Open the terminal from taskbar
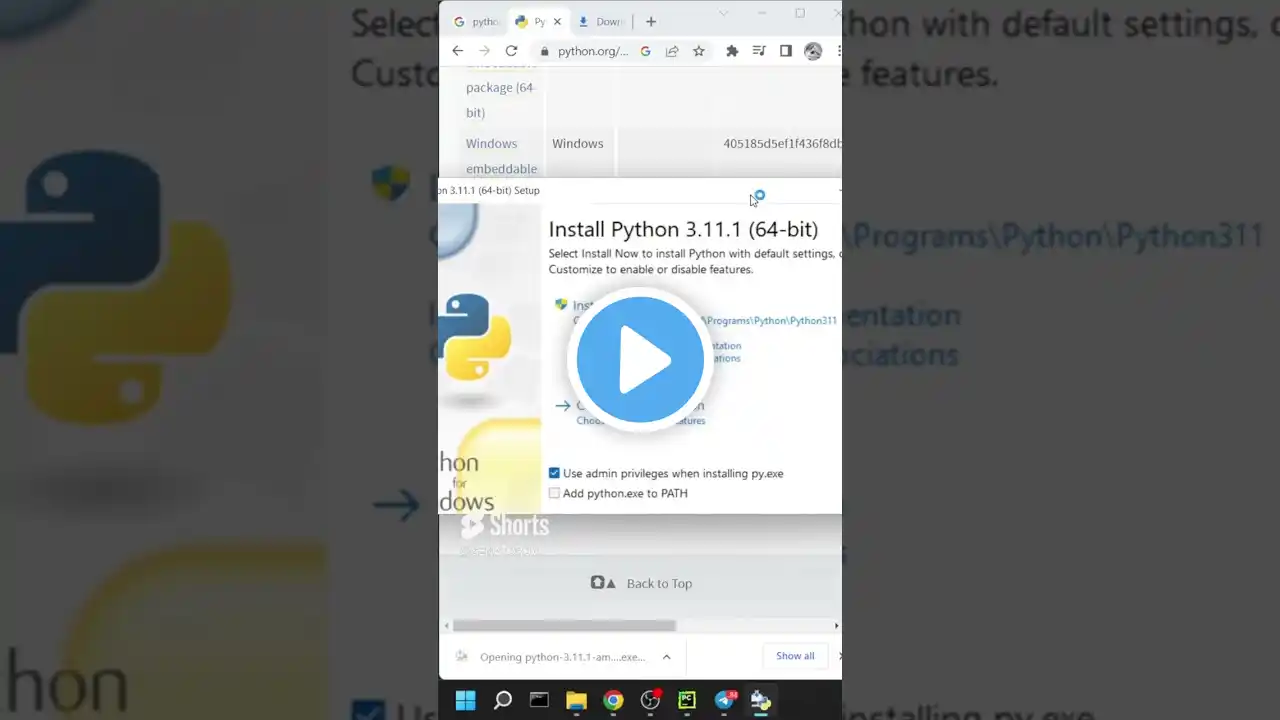1280x720 pixels. pyautogui.click(x=539, y=700)
